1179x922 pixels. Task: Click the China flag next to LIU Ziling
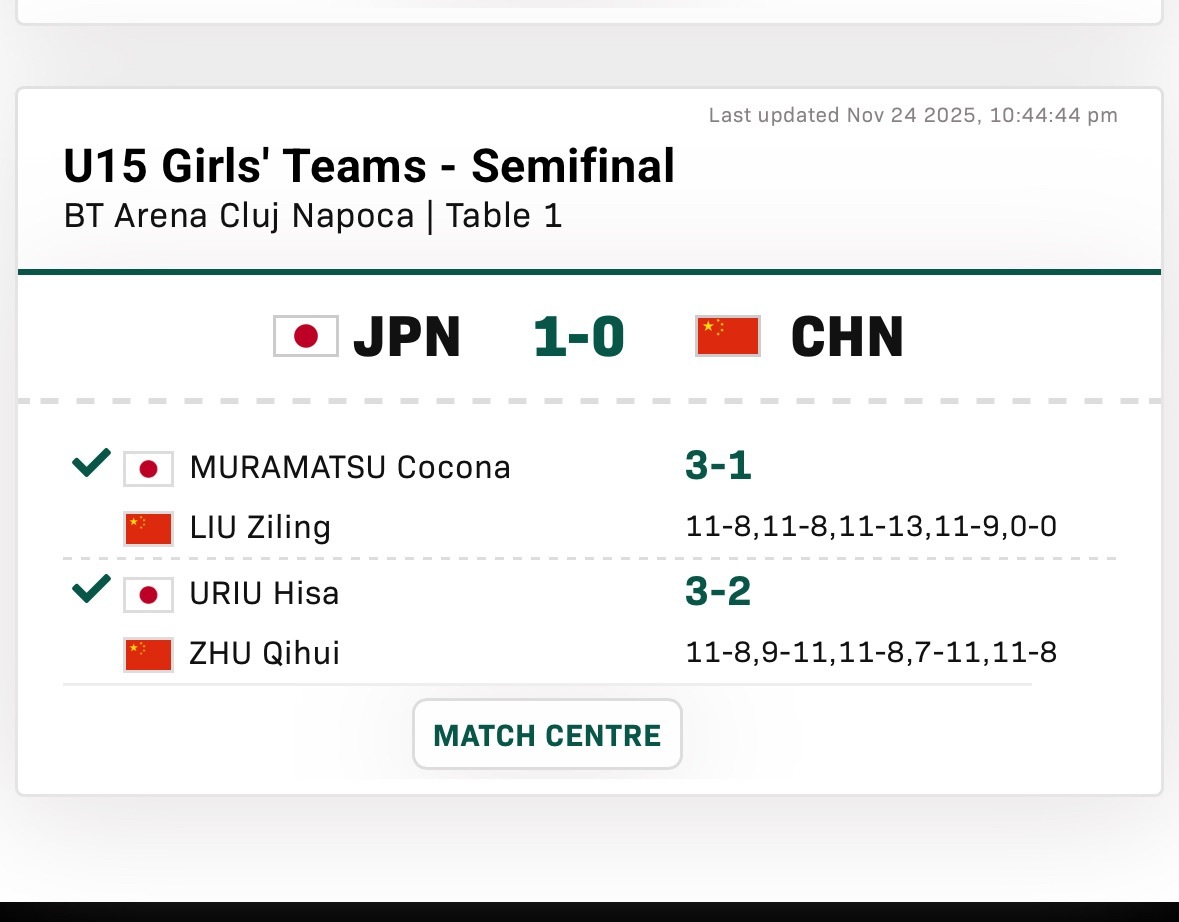148,528
